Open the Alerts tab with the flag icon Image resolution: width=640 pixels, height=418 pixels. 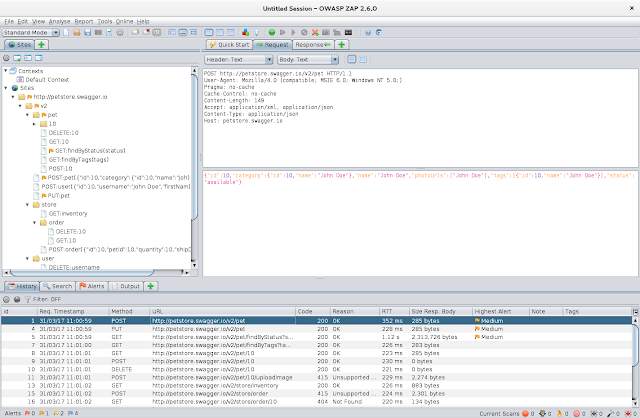click(93, 286)
